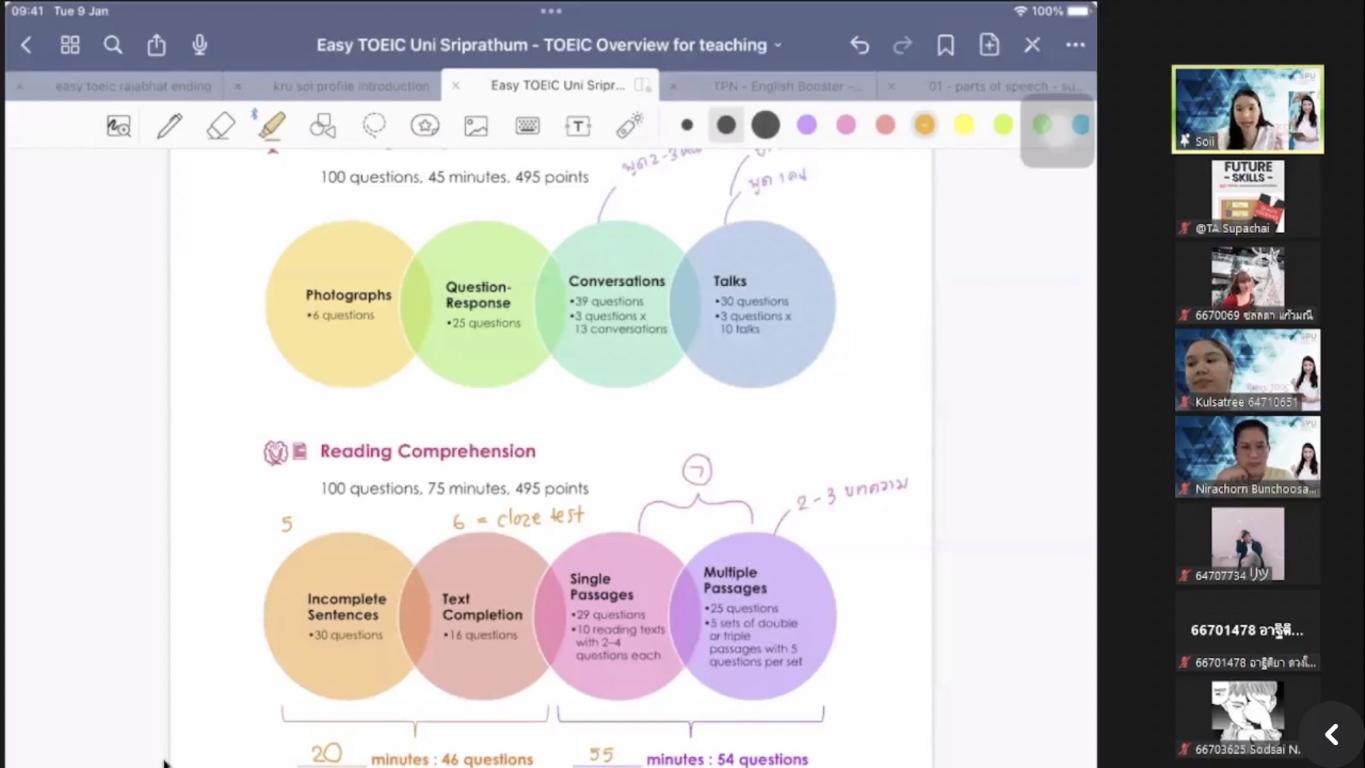Close the easy toeic rajabhat ending tab
This screenshot has width=1365, height=768.
pos(19,87)
